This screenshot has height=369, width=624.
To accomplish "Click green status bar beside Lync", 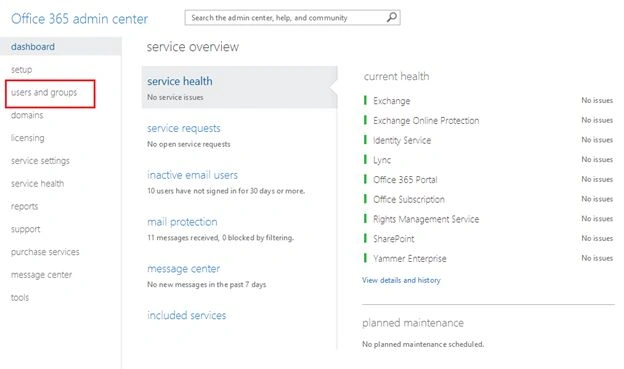I will (365, 159).
